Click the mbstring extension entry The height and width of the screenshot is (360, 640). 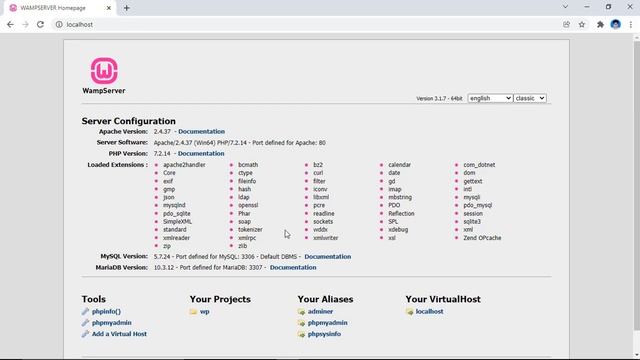click(x=400, y=197)
